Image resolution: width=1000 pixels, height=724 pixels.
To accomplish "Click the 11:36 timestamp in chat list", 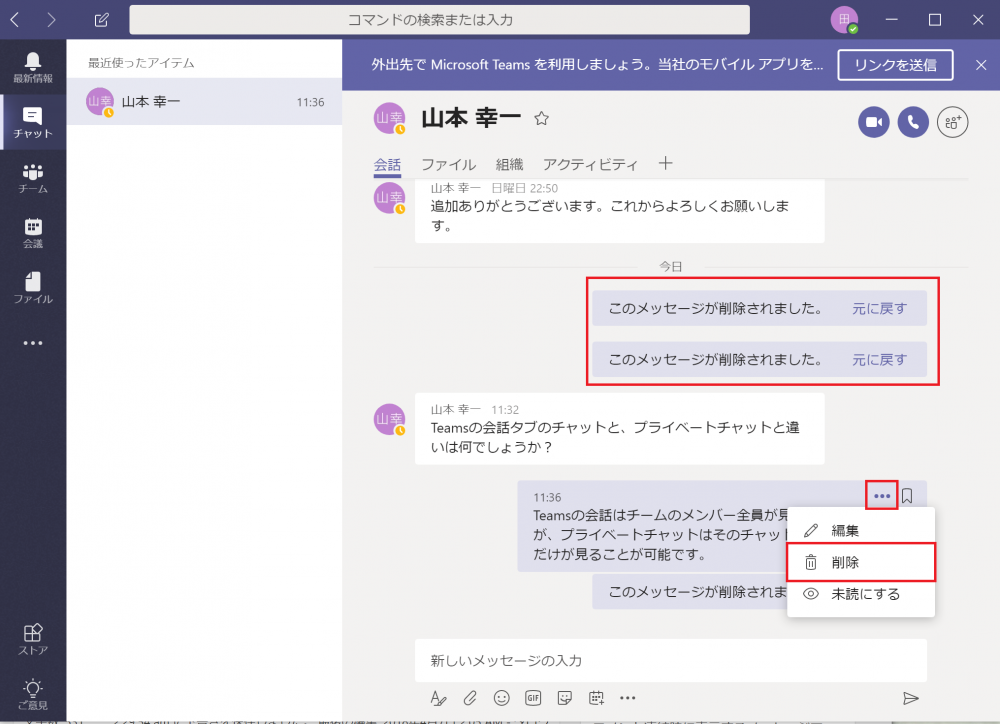I will (x=311, y=102).
